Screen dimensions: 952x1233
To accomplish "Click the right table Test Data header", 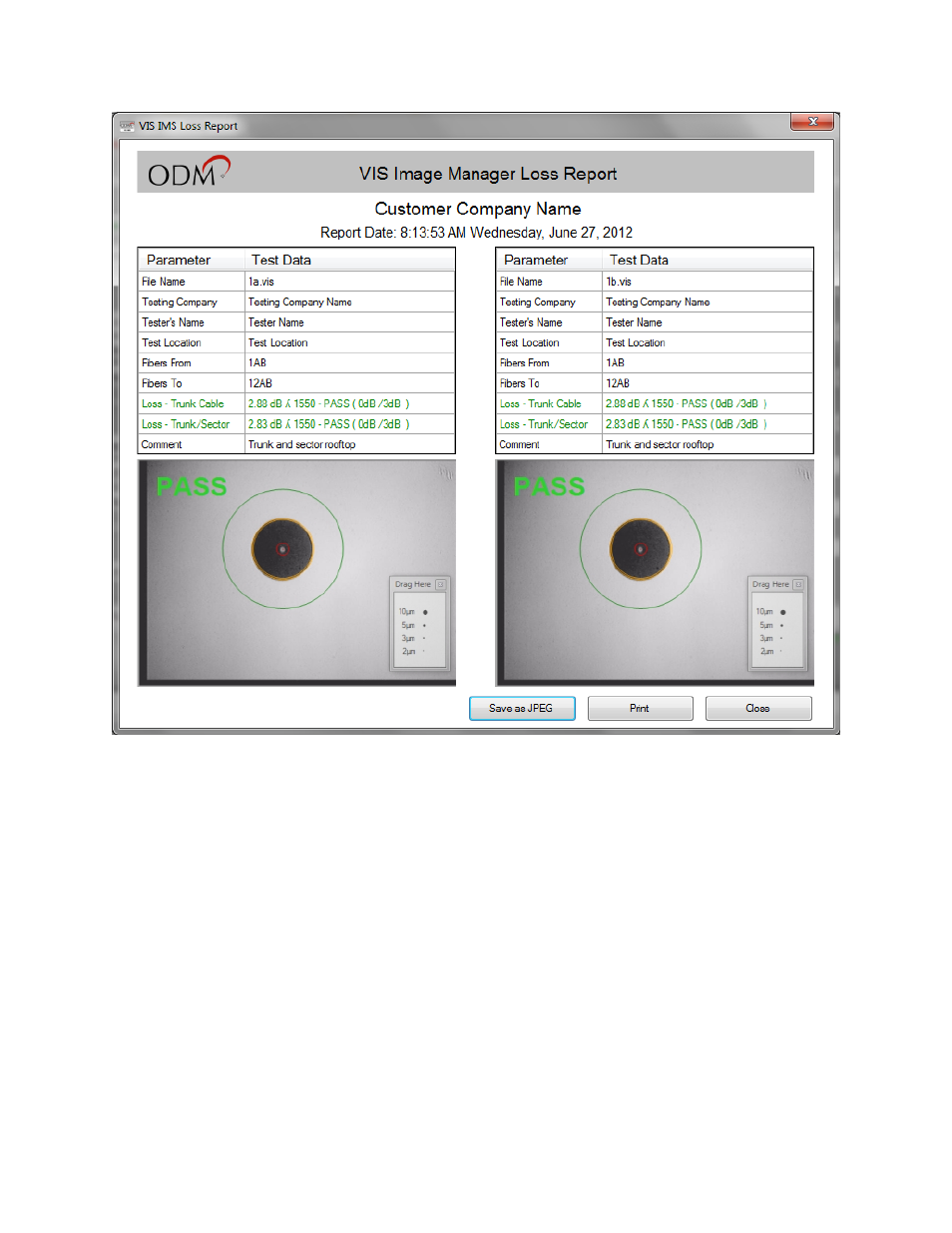I will (x=709, y=260).
